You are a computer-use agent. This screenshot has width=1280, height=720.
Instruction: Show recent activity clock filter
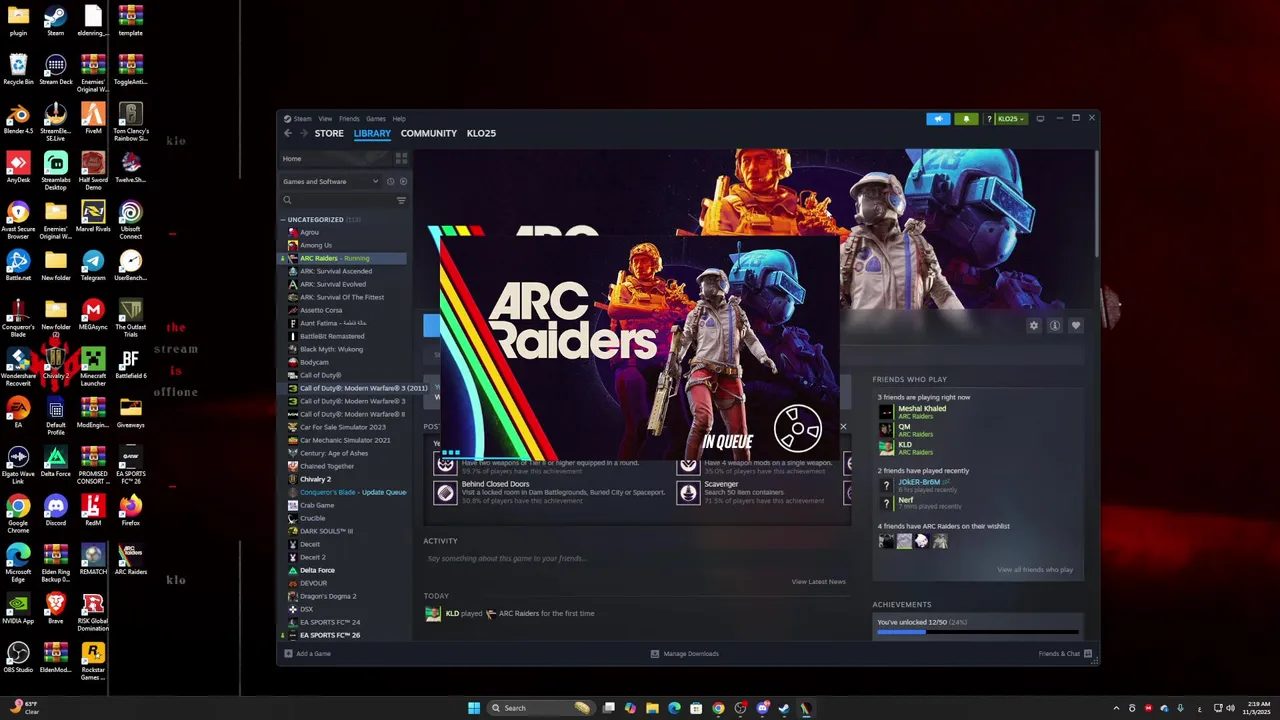tap(391, 181)
